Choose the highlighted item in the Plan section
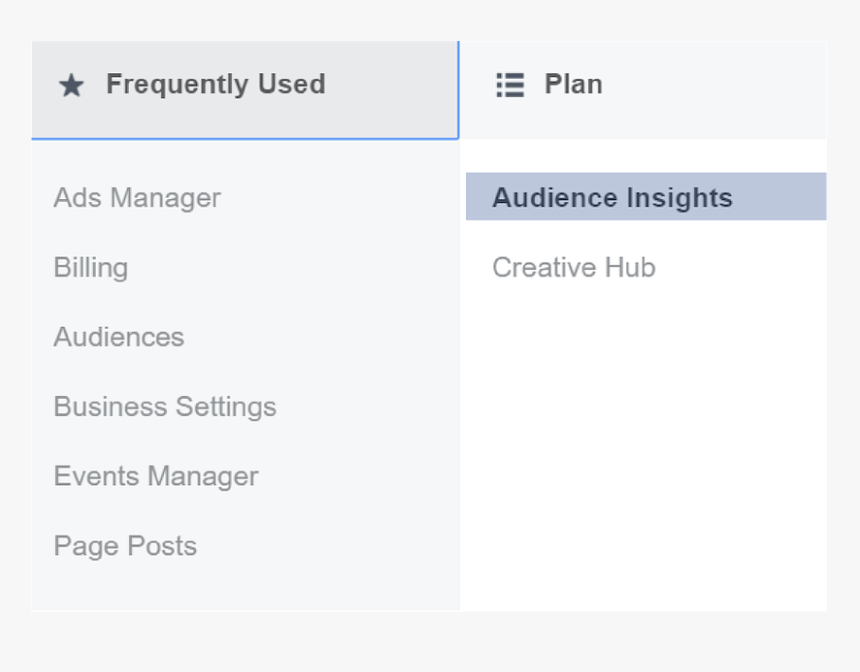The height and width of the screenshot is (672, 860). (x=612, y=198)
